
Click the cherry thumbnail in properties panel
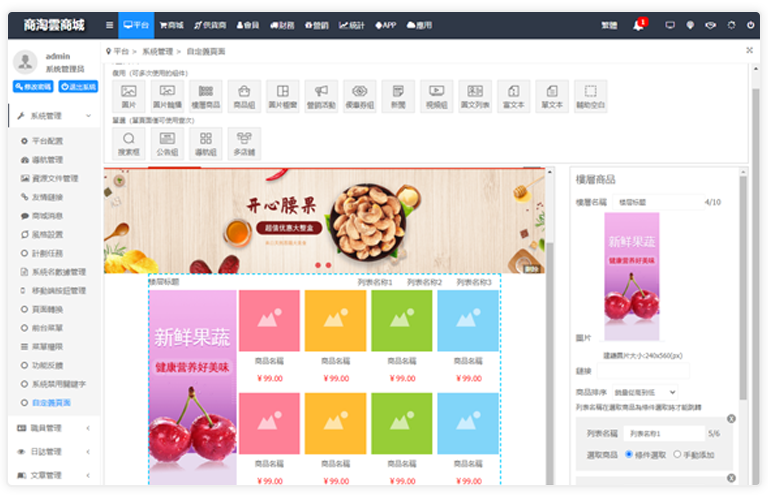(632, 276)
